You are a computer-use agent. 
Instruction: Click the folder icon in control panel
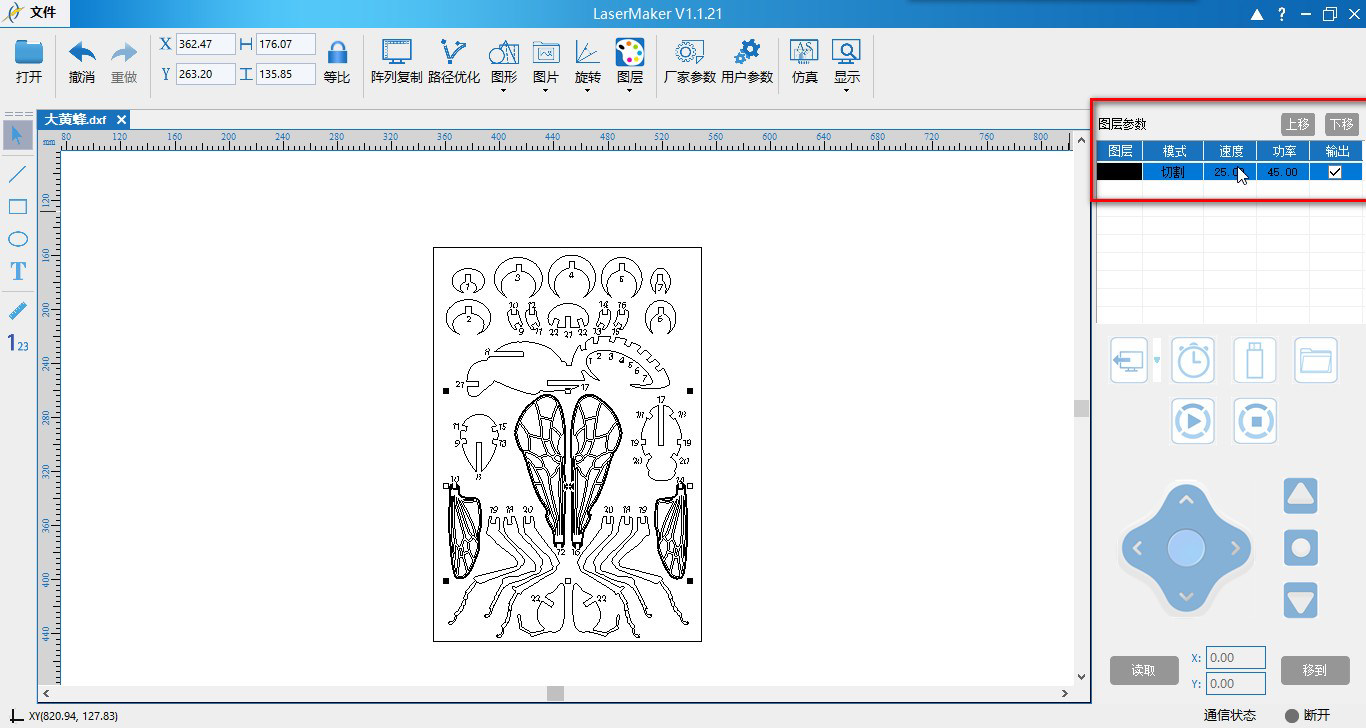click(1316, 360)
